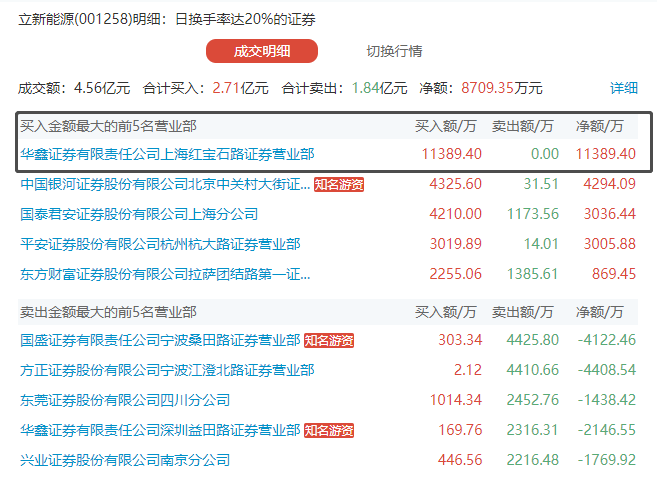
Task: Select sell amount 2216.48
Action: [x=533, y=460]
